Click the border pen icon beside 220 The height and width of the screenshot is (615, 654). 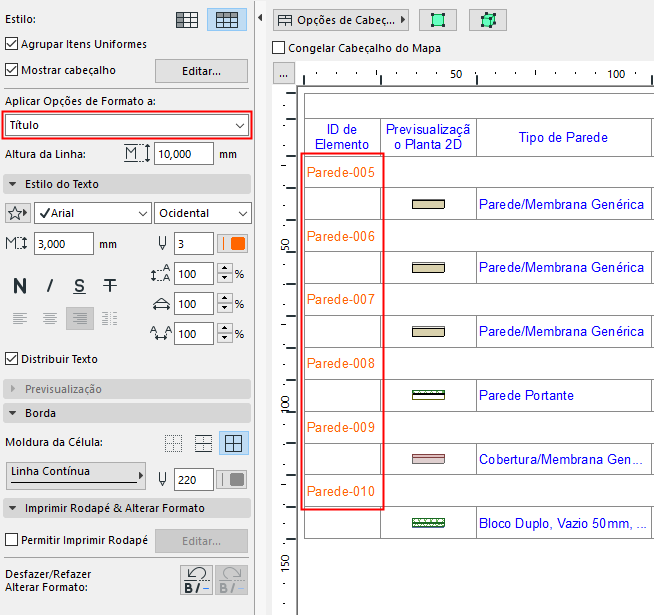point(162,479)
